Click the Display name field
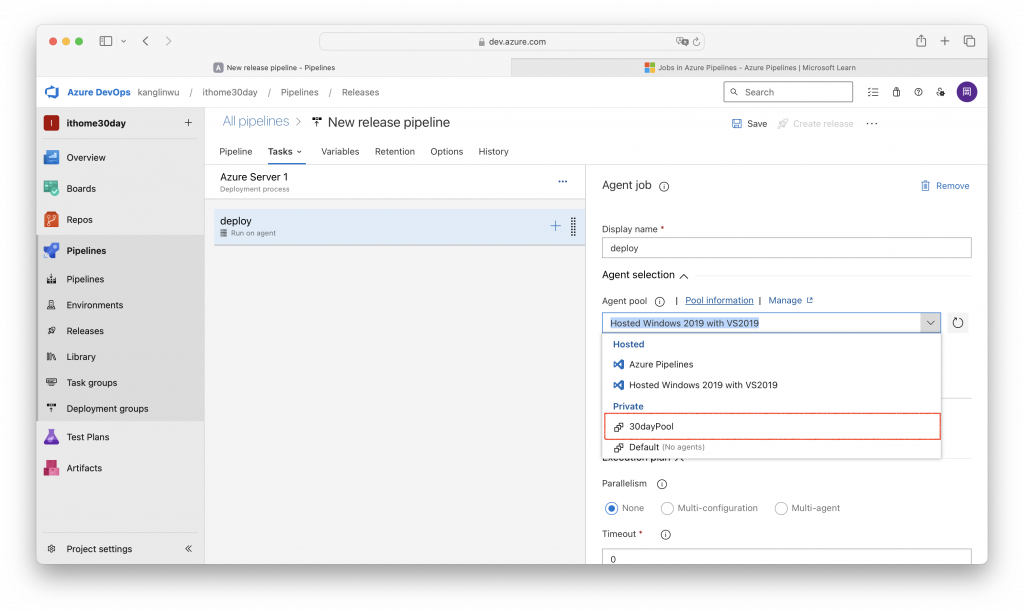This screenshot has width=1024, height=612. [786, 248]
